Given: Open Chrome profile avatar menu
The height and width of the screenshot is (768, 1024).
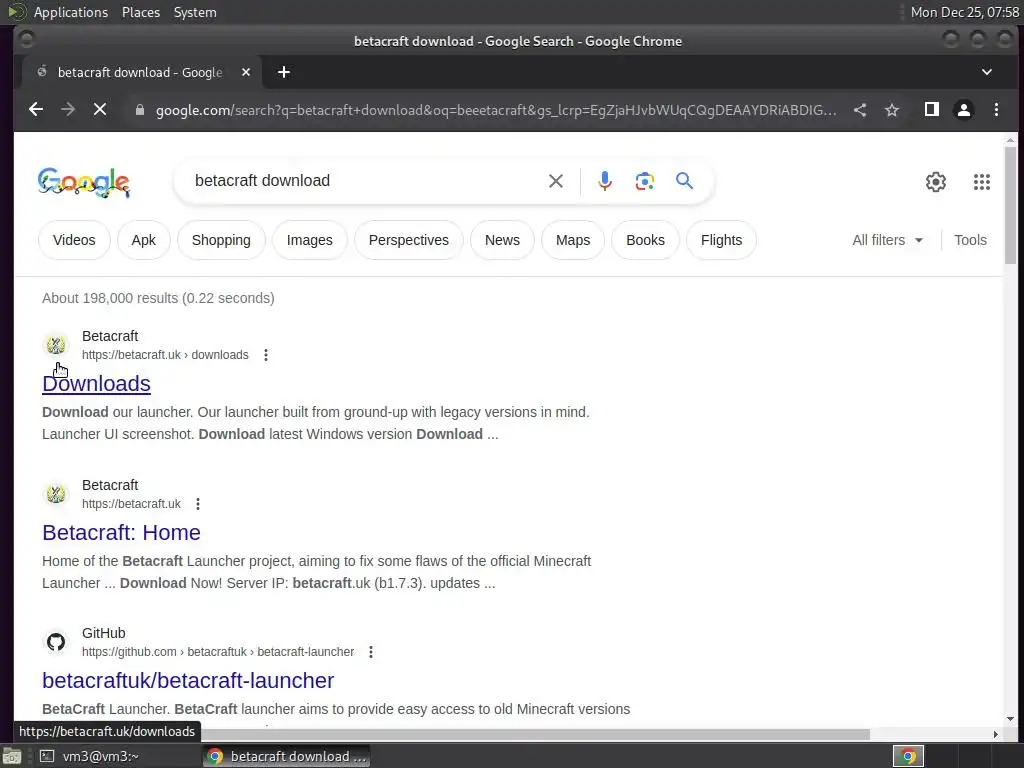Looking at the screenshot, I should click(x=964, y=110).
